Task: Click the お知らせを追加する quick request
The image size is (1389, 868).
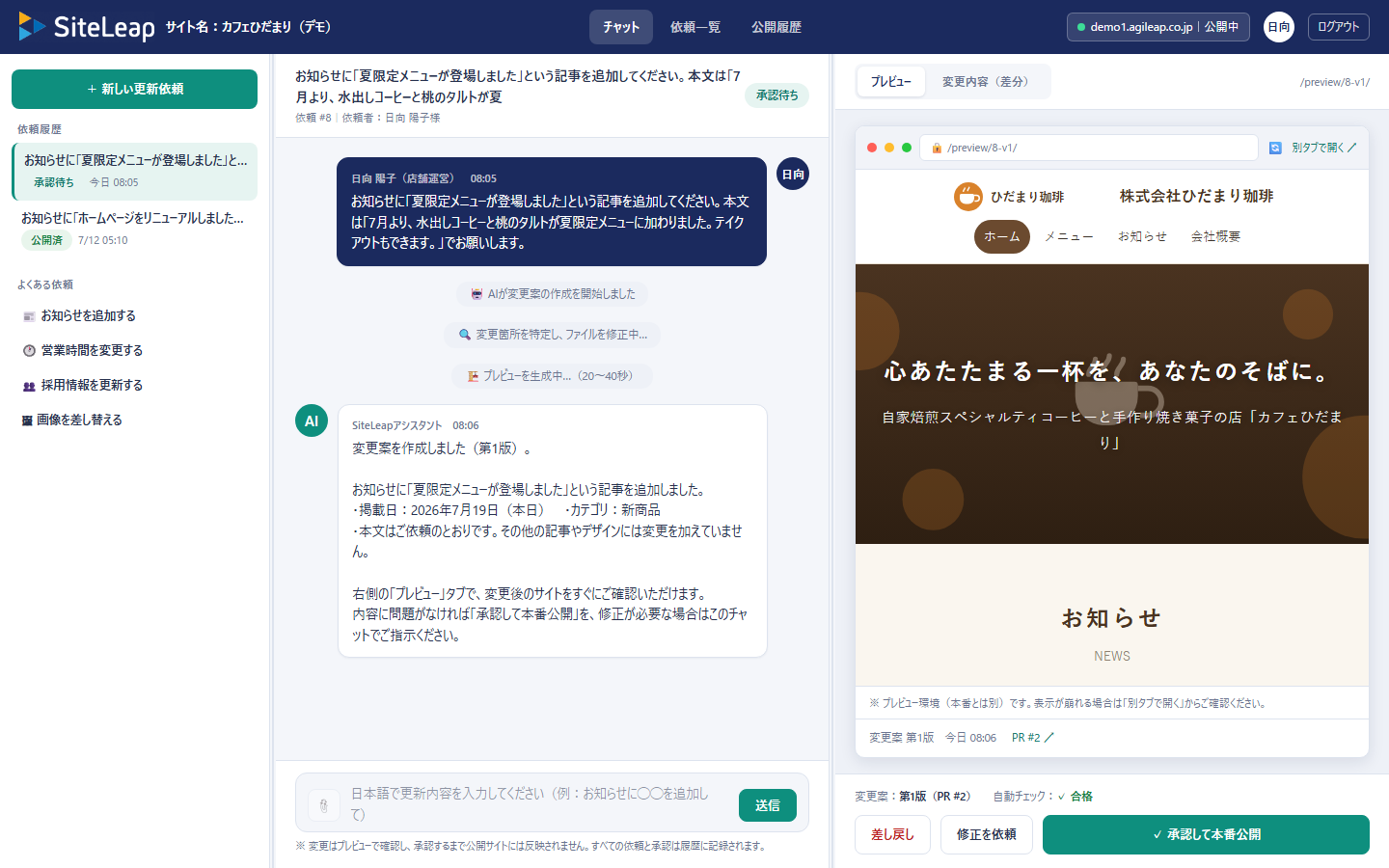Action: click(134, 316)
